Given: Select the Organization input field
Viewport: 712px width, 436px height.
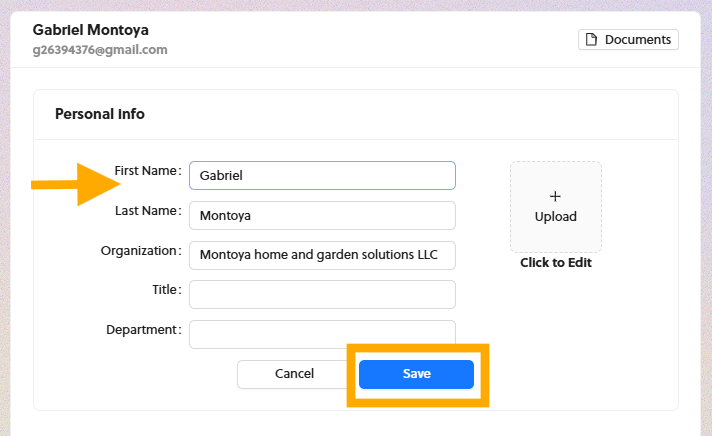Looking at the screenshot, I should [x=322, y=255].
